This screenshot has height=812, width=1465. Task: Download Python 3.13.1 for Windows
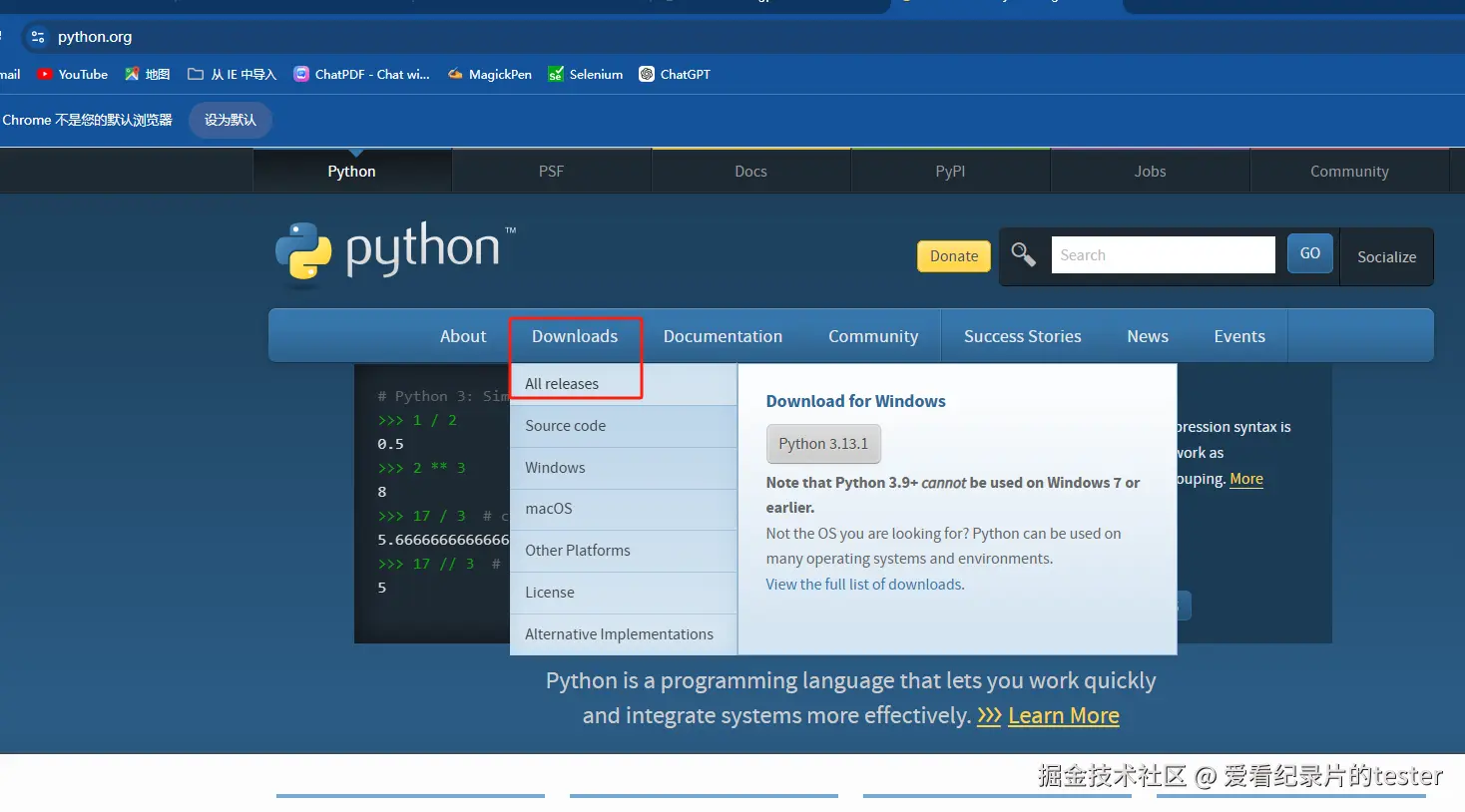[823, 444]
